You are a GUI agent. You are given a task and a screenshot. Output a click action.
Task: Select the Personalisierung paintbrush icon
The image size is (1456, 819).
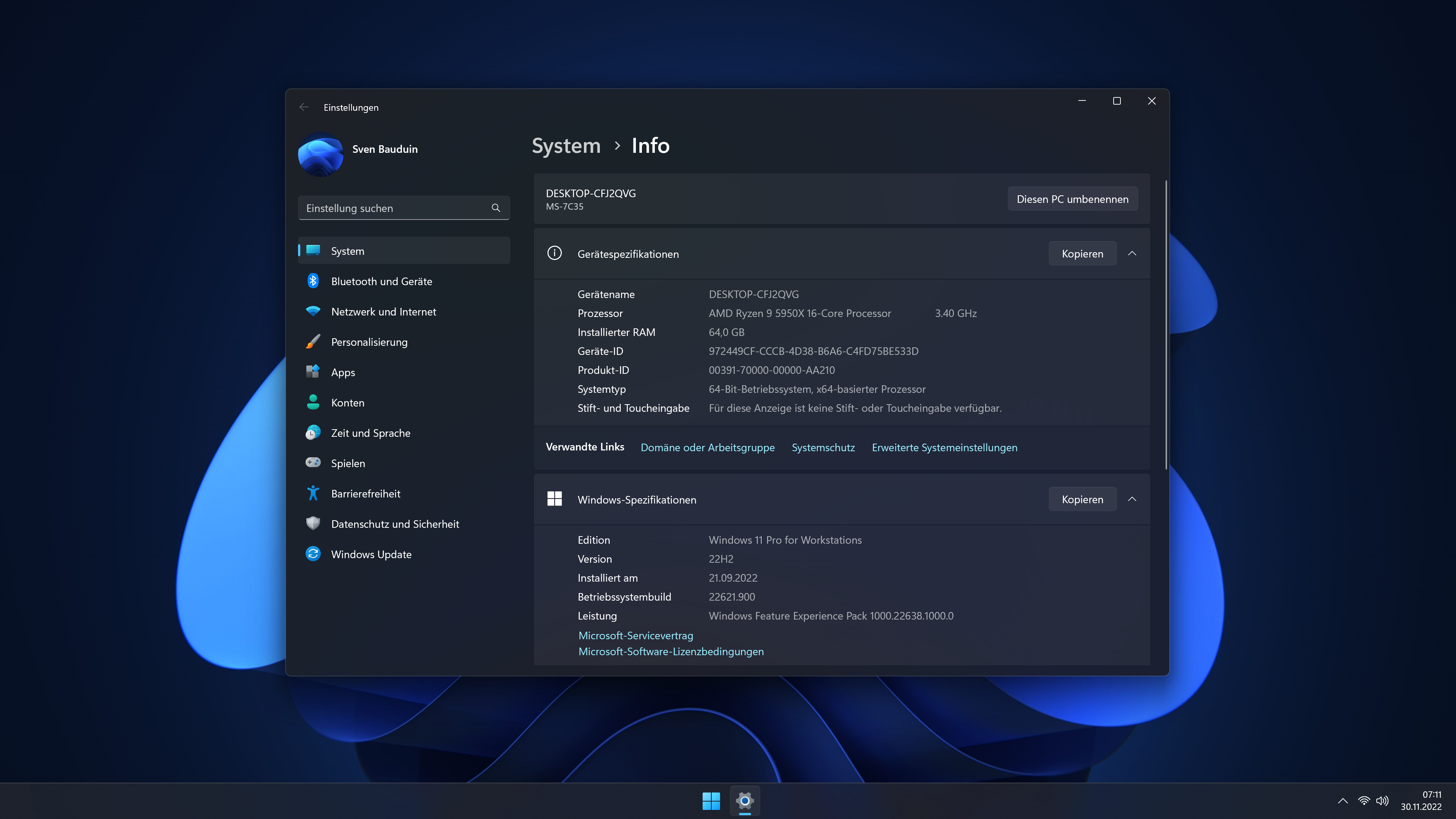pos(312,342)
